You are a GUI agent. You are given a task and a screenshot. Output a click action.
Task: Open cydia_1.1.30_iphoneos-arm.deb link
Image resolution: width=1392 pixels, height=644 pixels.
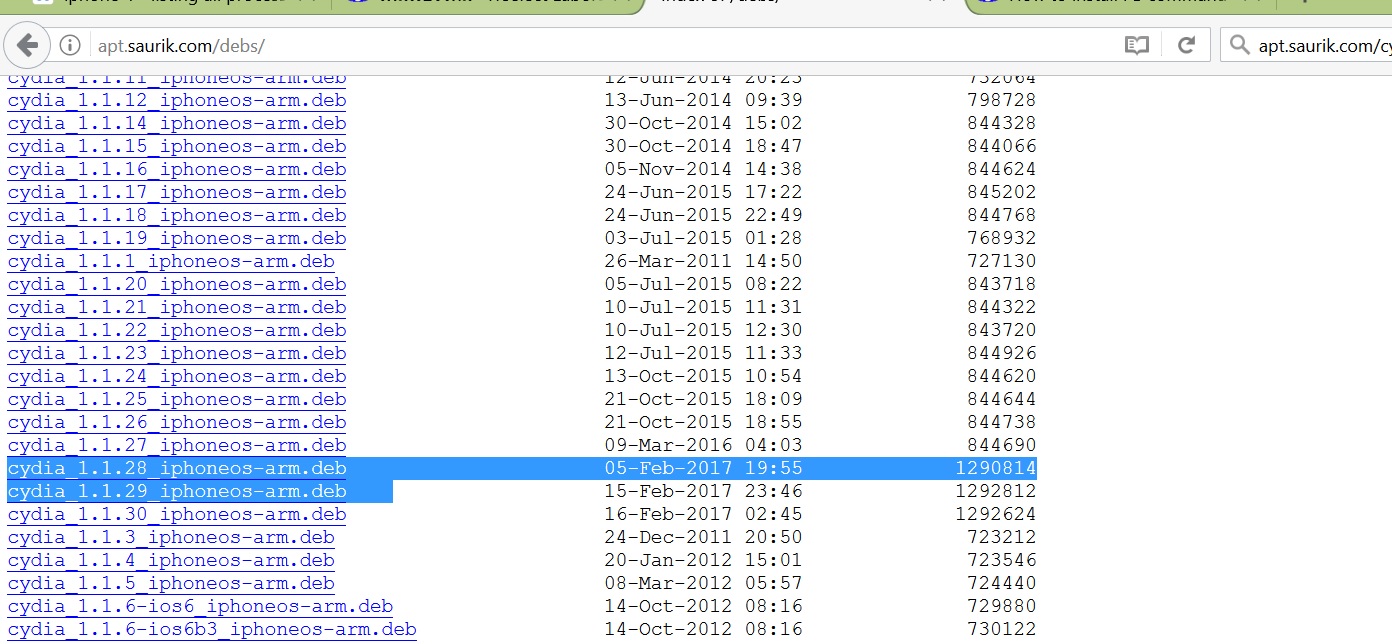coord(177,514)
